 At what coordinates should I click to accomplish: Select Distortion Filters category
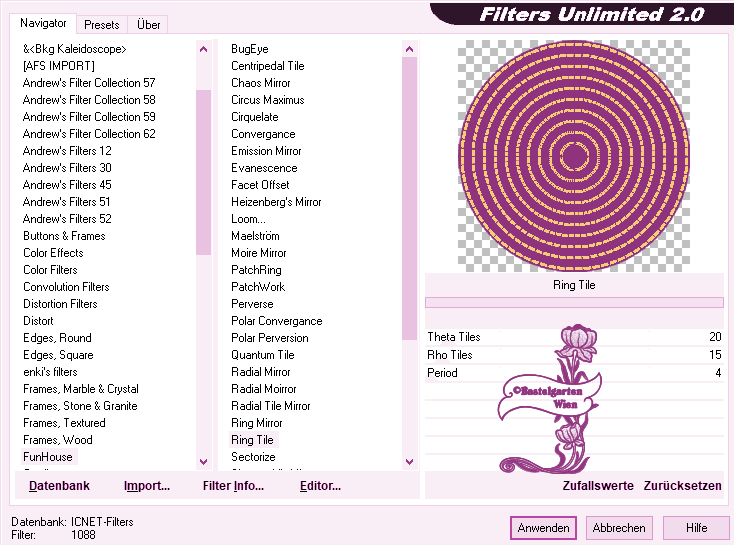coord(60,304)
